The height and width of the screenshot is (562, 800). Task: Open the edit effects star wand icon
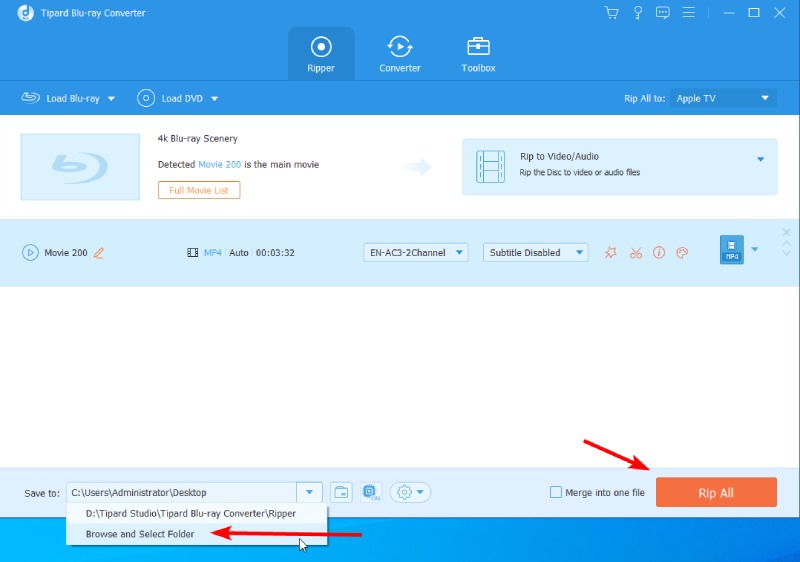611,252
